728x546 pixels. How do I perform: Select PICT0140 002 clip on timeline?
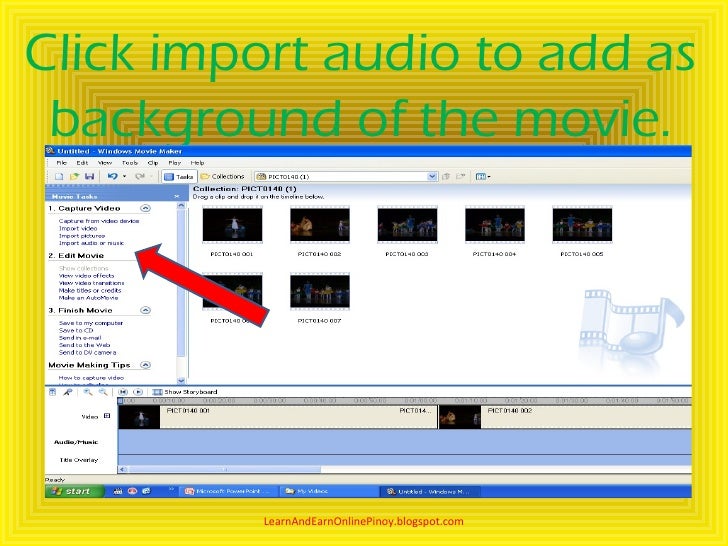coord(565,417)
